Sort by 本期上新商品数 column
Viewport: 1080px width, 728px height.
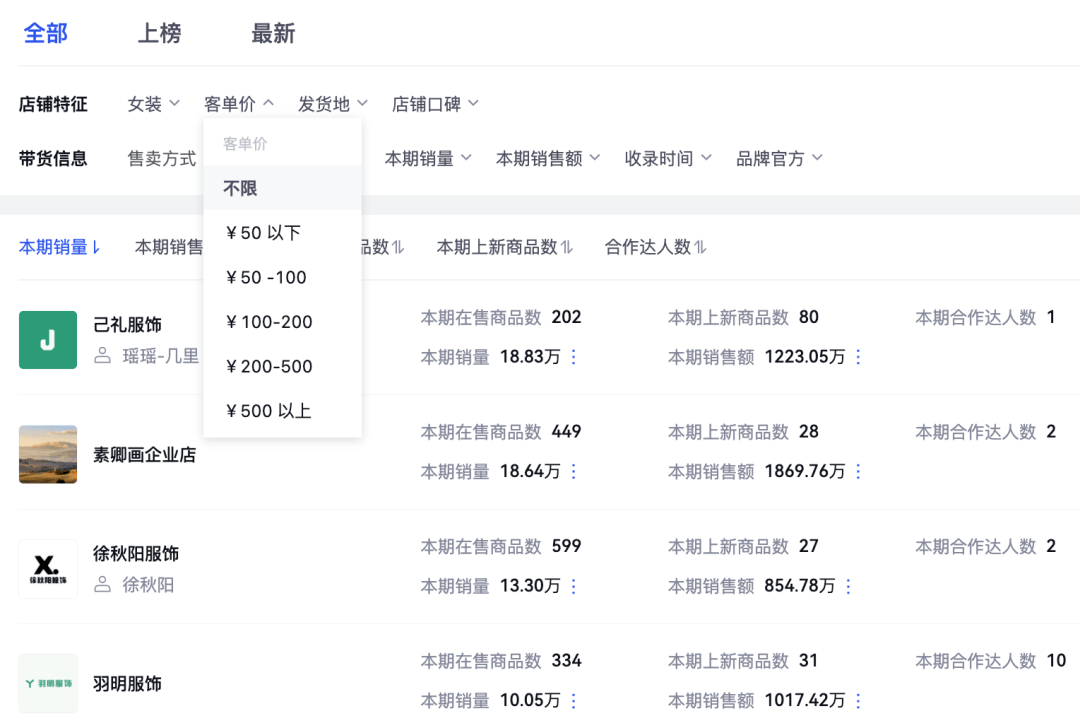coord(505,247)
